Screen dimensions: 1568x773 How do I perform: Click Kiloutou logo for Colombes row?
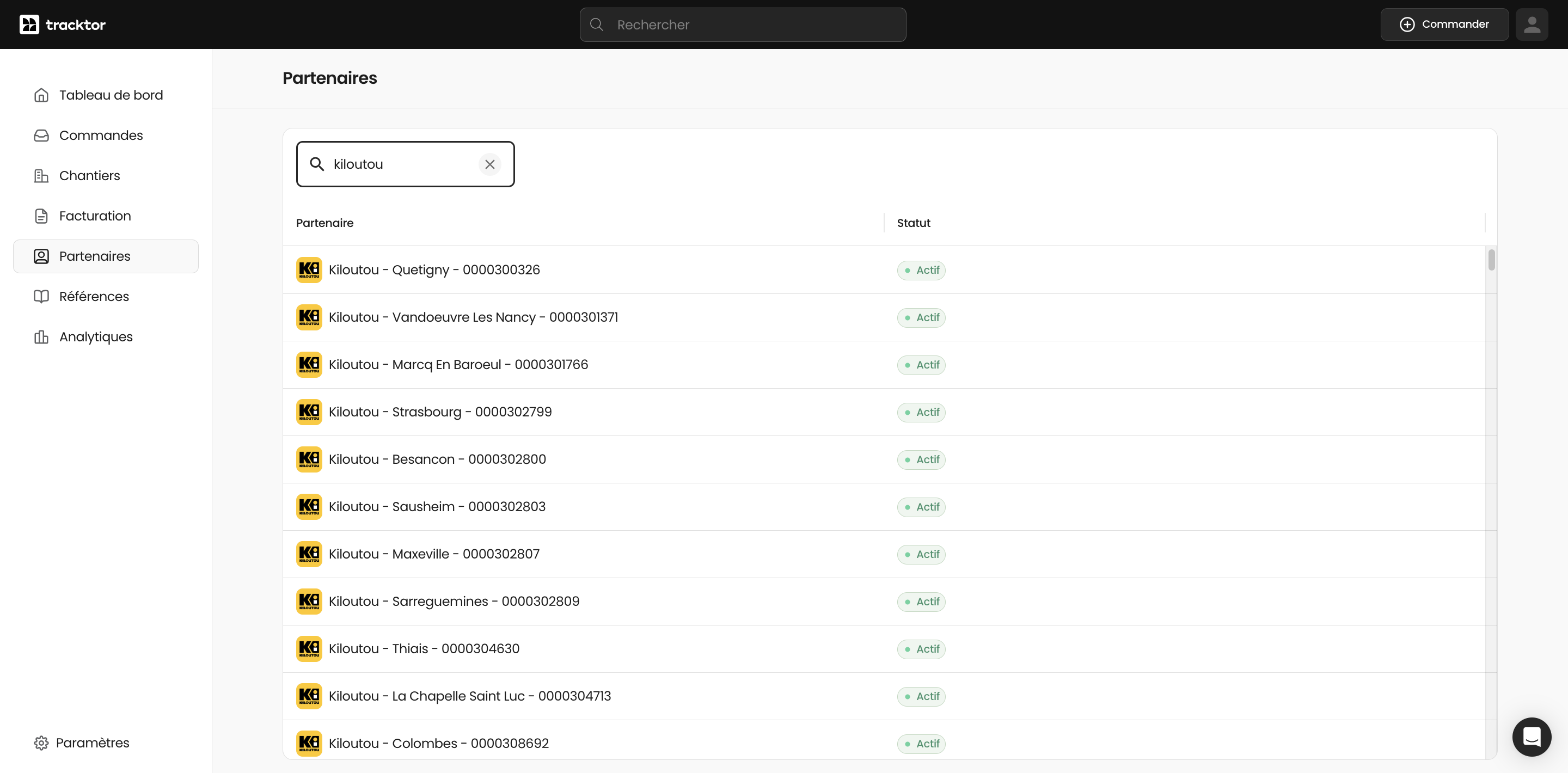(x=309, y=743)
